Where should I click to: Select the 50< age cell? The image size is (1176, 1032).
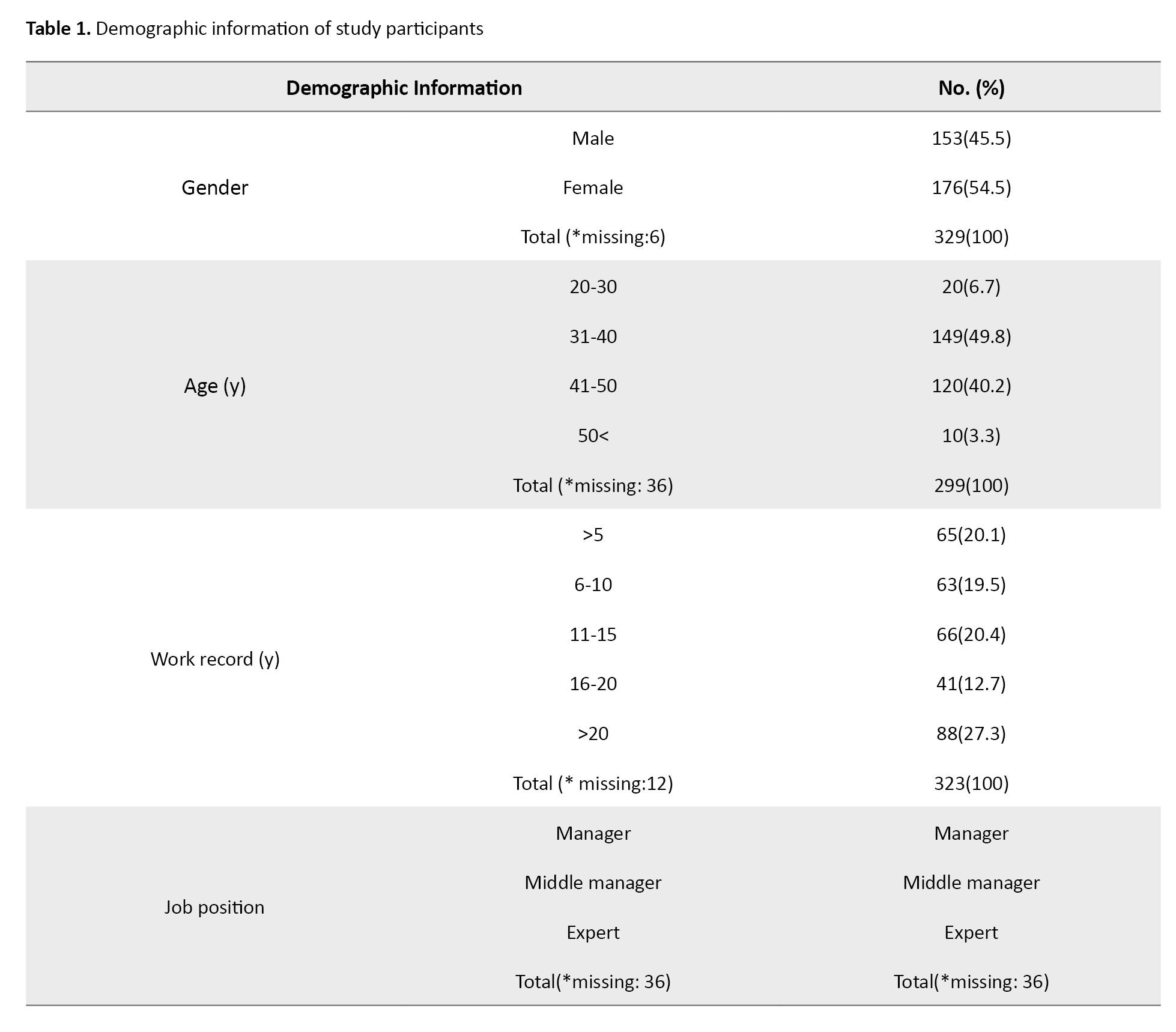(x=593, y=436)
